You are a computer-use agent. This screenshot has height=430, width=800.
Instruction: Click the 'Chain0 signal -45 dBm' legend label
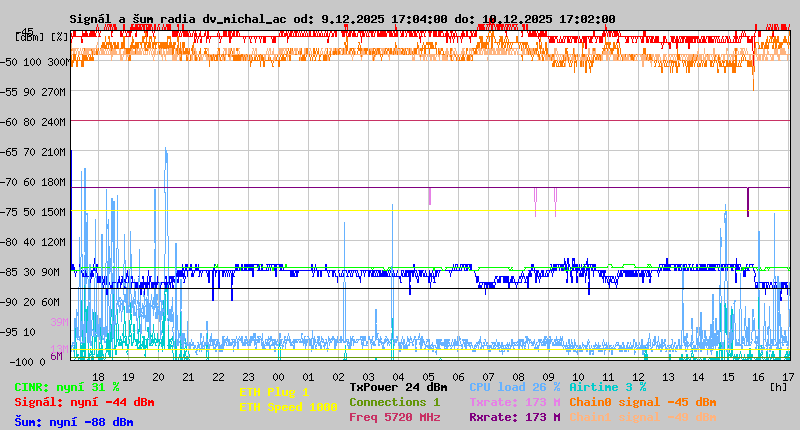[x=642, y=402]
